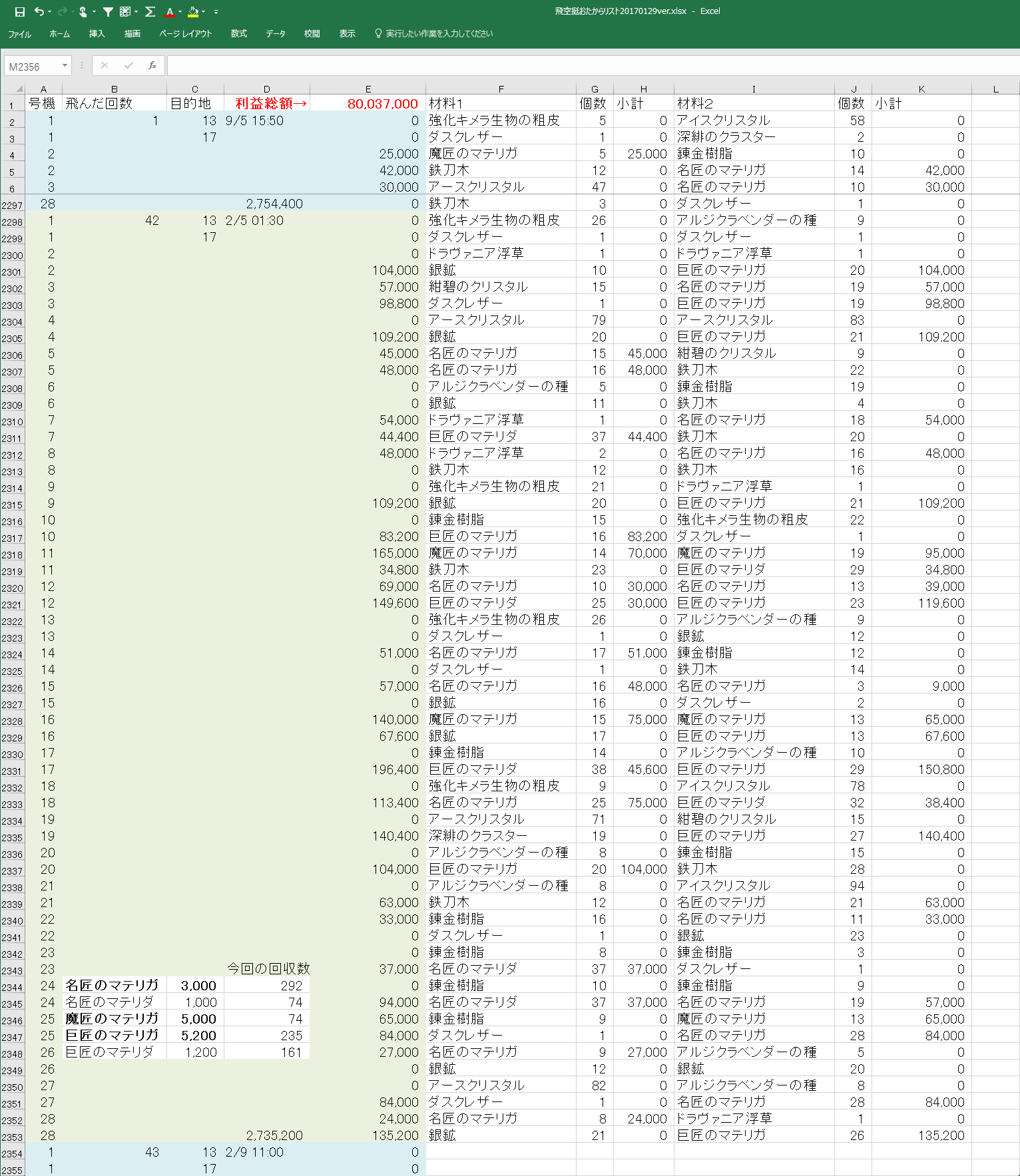1020x1176 pixels.
Task: Click the AutoSum sigma icon
Action: tap(150, 11)
